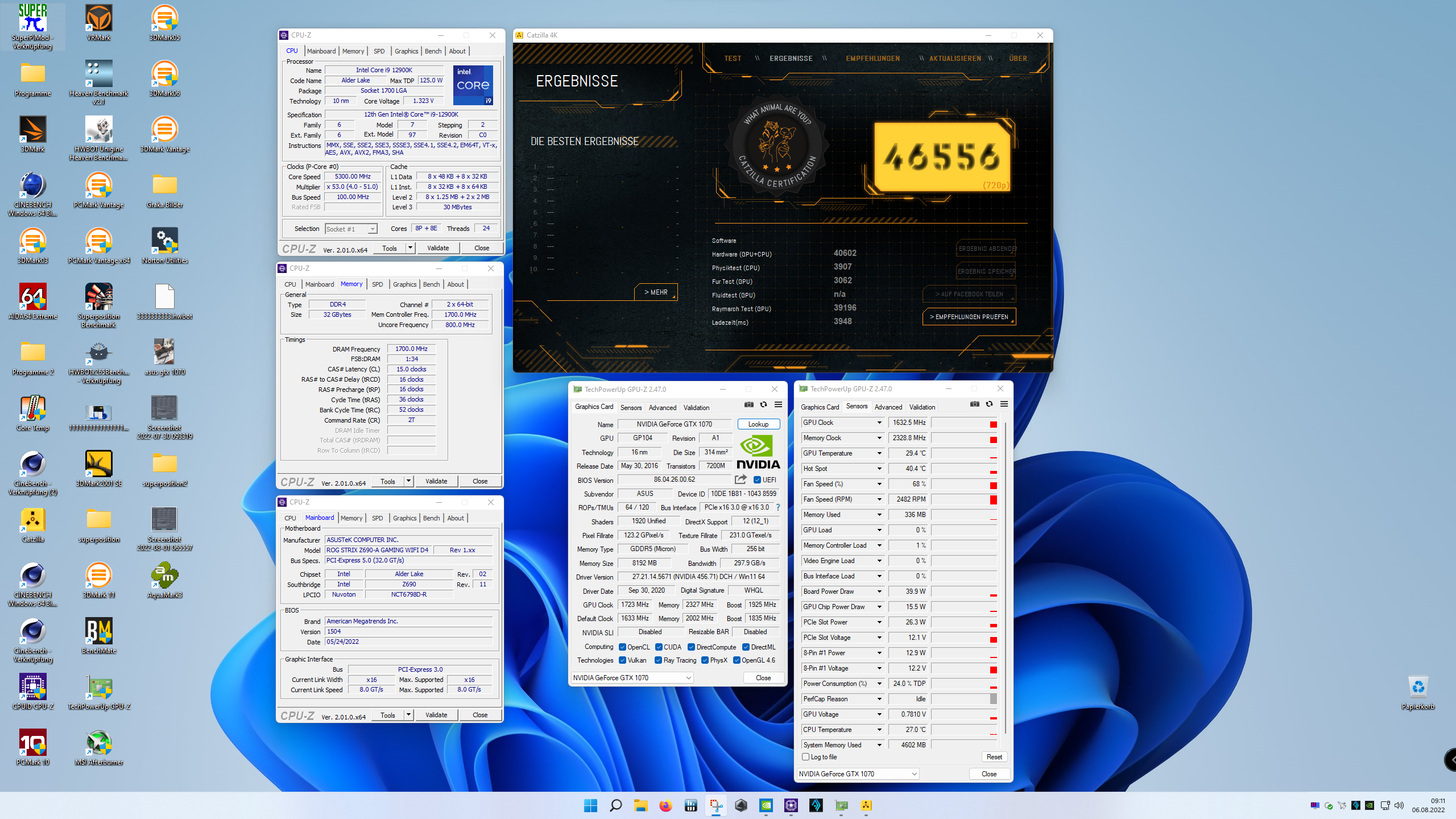
Task: Expand Board Power Draw sensor dropdown
Action: pos(879,591)
